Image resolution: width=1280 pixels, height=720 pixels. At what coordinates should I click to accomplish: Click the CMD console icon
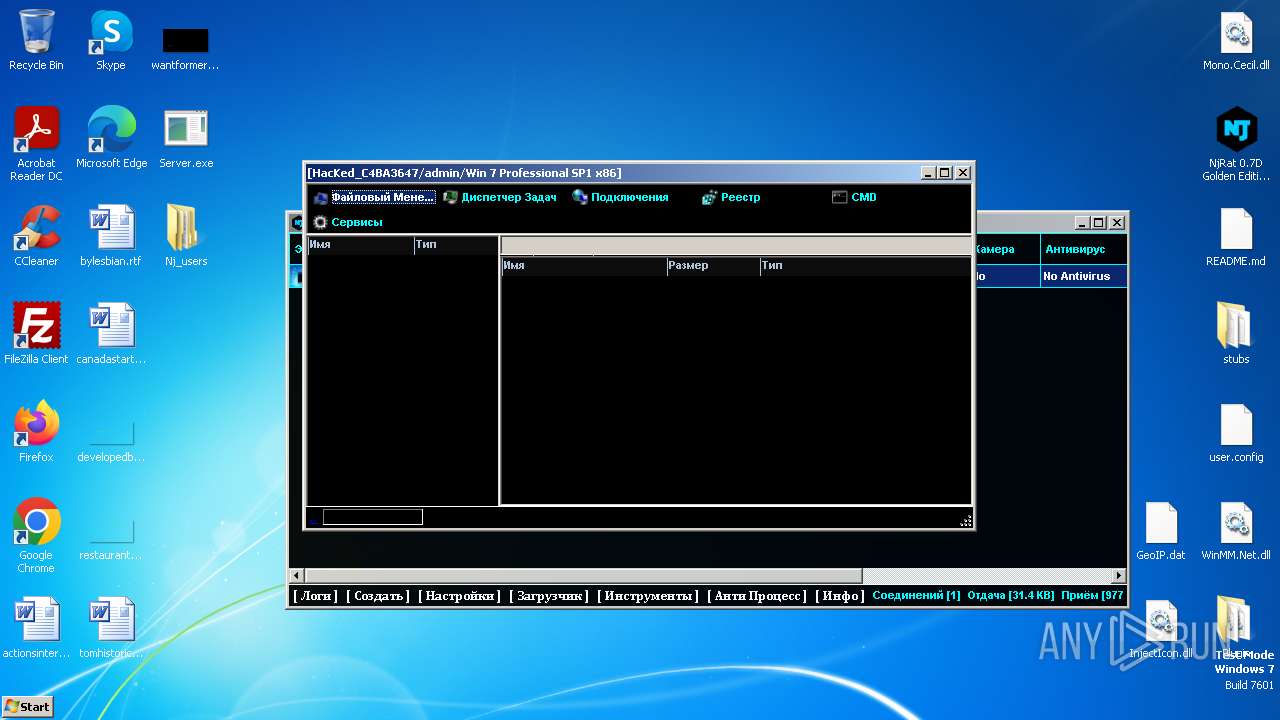(x=839, y=197)
